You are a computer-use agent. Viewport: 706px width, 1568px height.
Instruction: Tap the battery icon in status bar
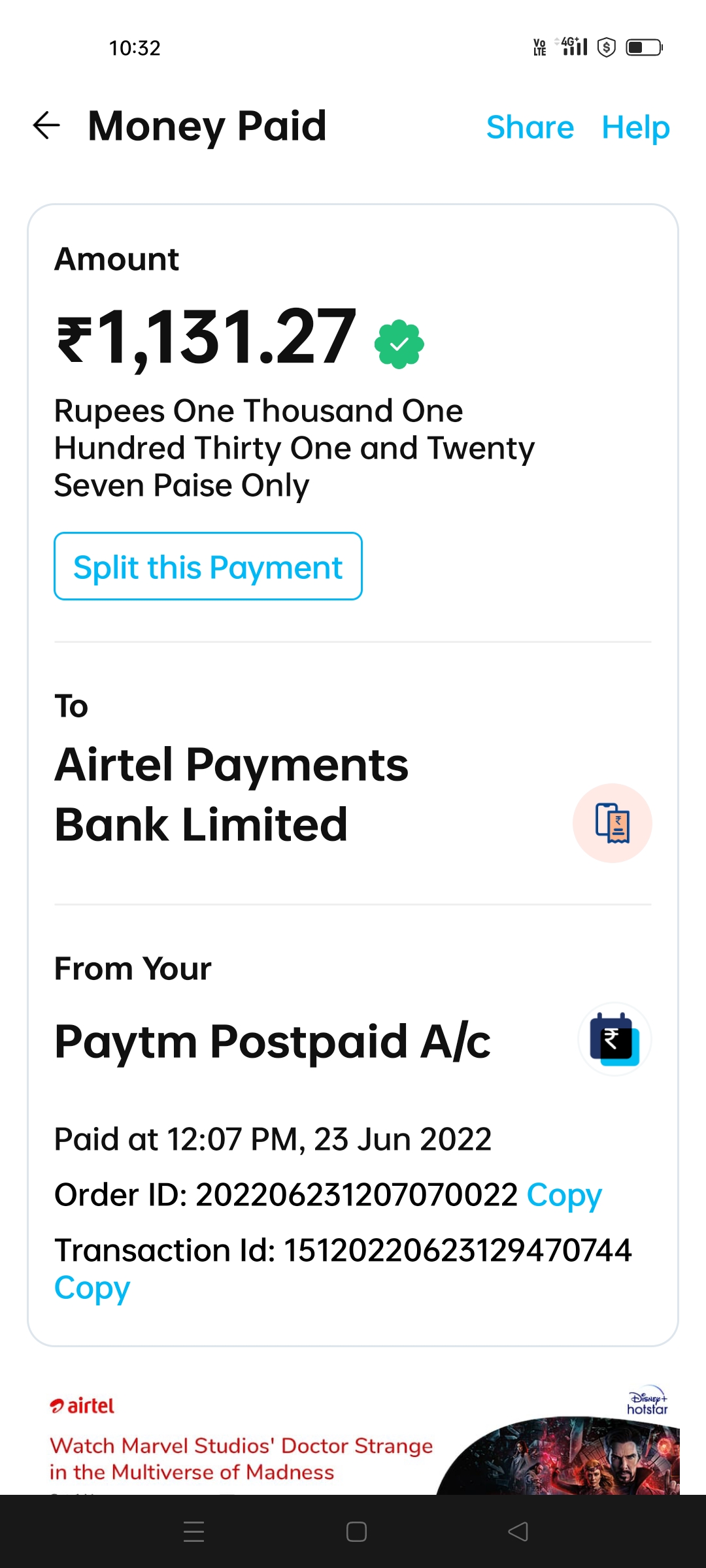point(644,48)
